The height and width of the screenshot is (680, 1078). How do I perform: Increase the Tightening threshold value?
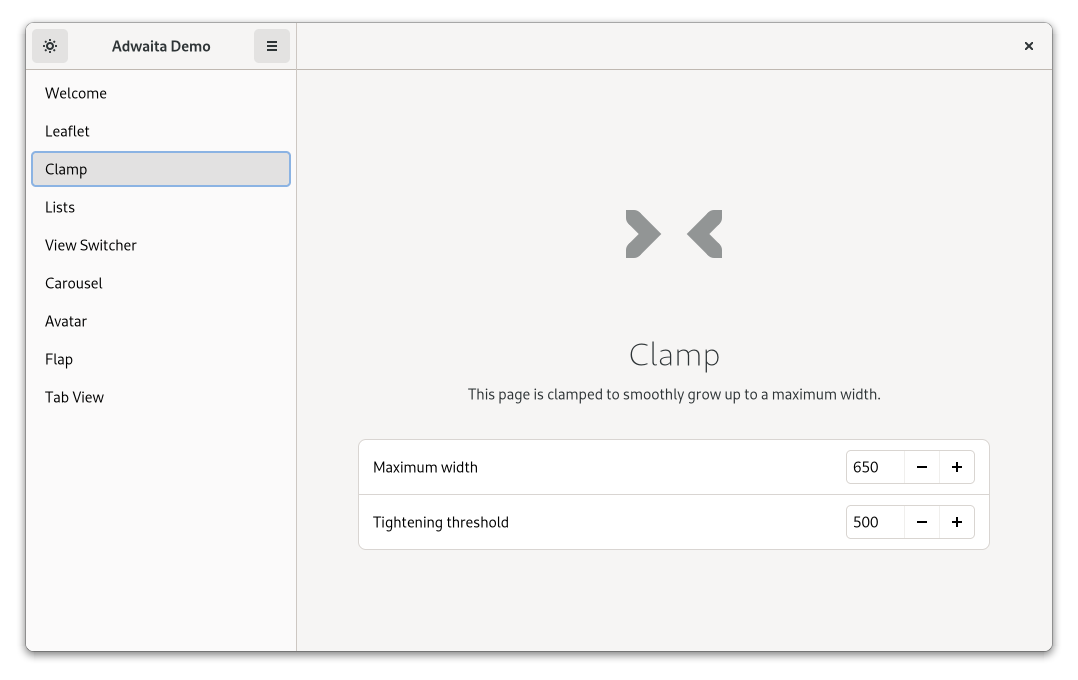tap(957, 522)
